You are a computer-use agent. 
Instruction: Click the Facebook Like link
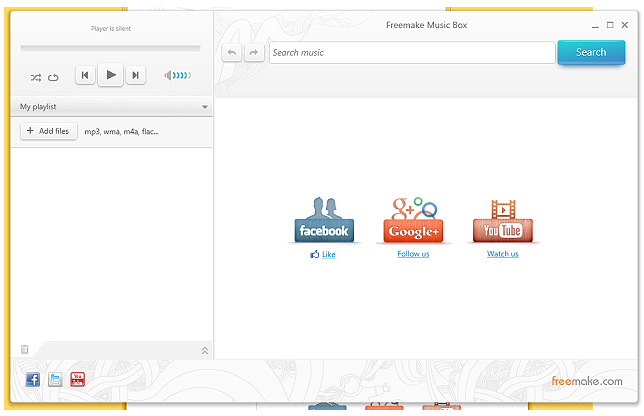tap(329, 255)
